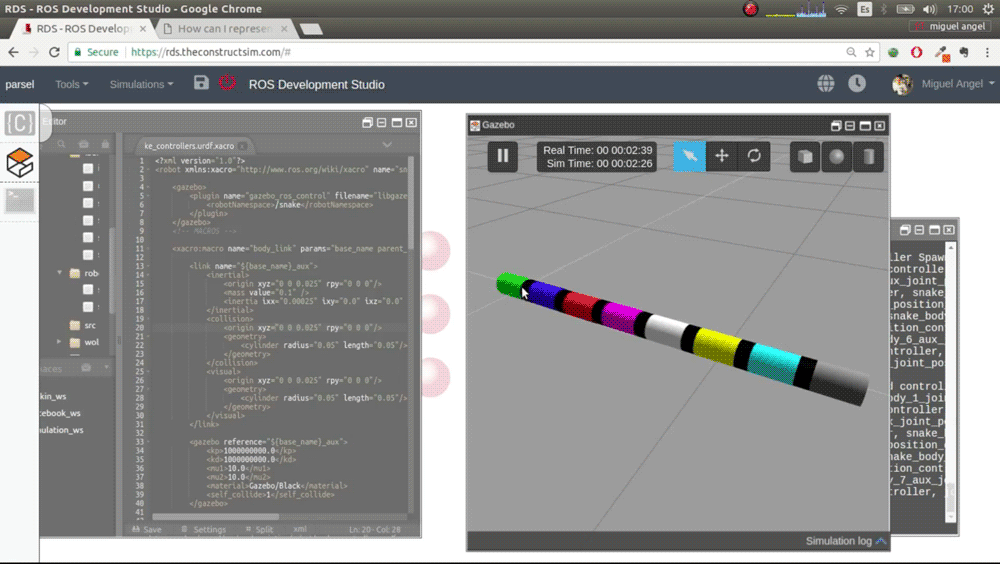The width and height of the screenshot is (1000, 564).
Task: Click the save floppy disk icon in navbar
Action: pyautogui.click(x=201, y=82)
